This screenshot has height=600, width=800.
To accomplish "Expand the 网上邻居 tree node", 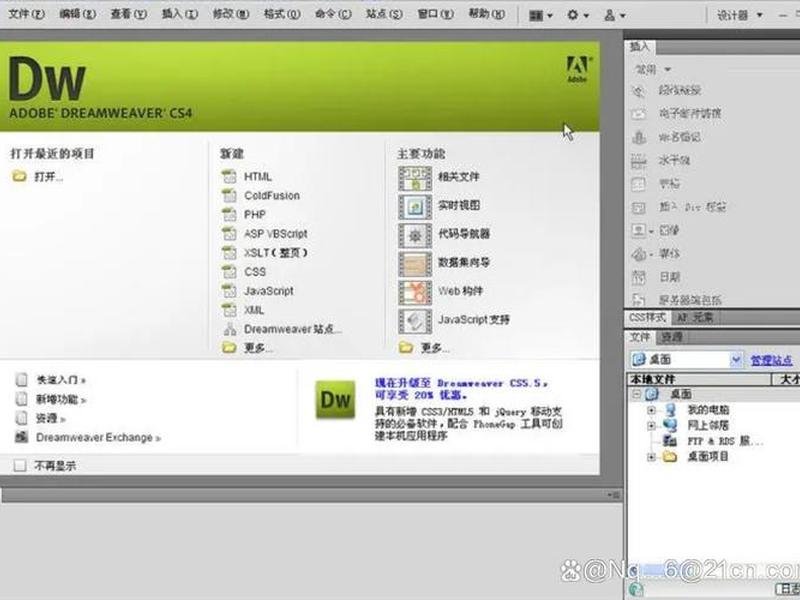I will [651, 425].
